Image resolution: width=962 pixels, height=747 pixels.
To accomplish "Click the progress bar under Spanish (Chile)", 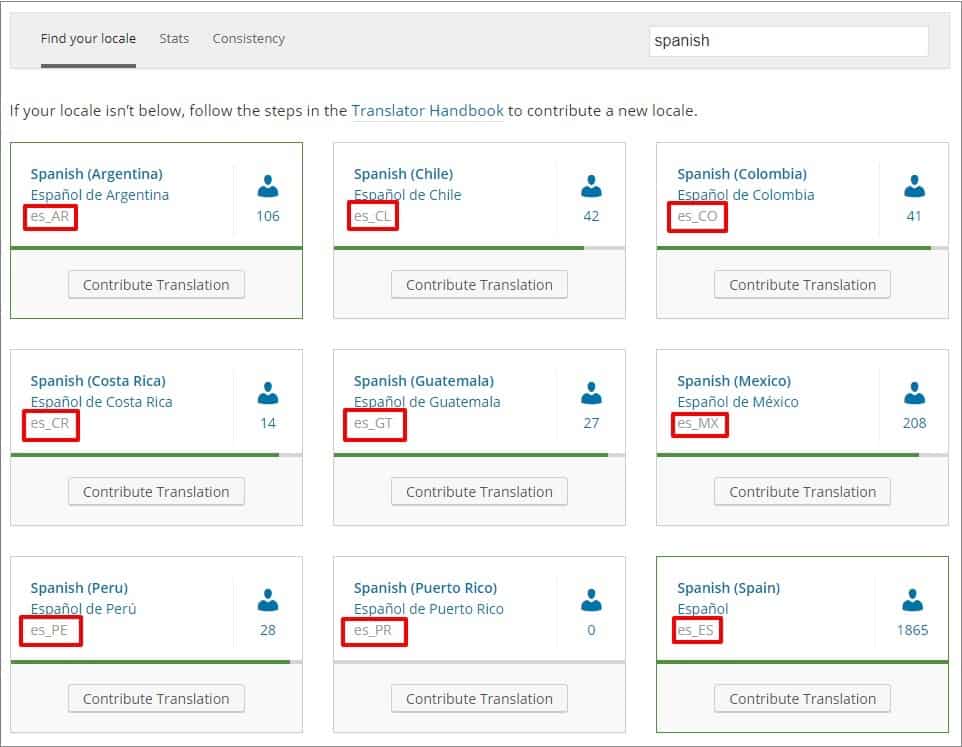I will click(x=479, y=248).
